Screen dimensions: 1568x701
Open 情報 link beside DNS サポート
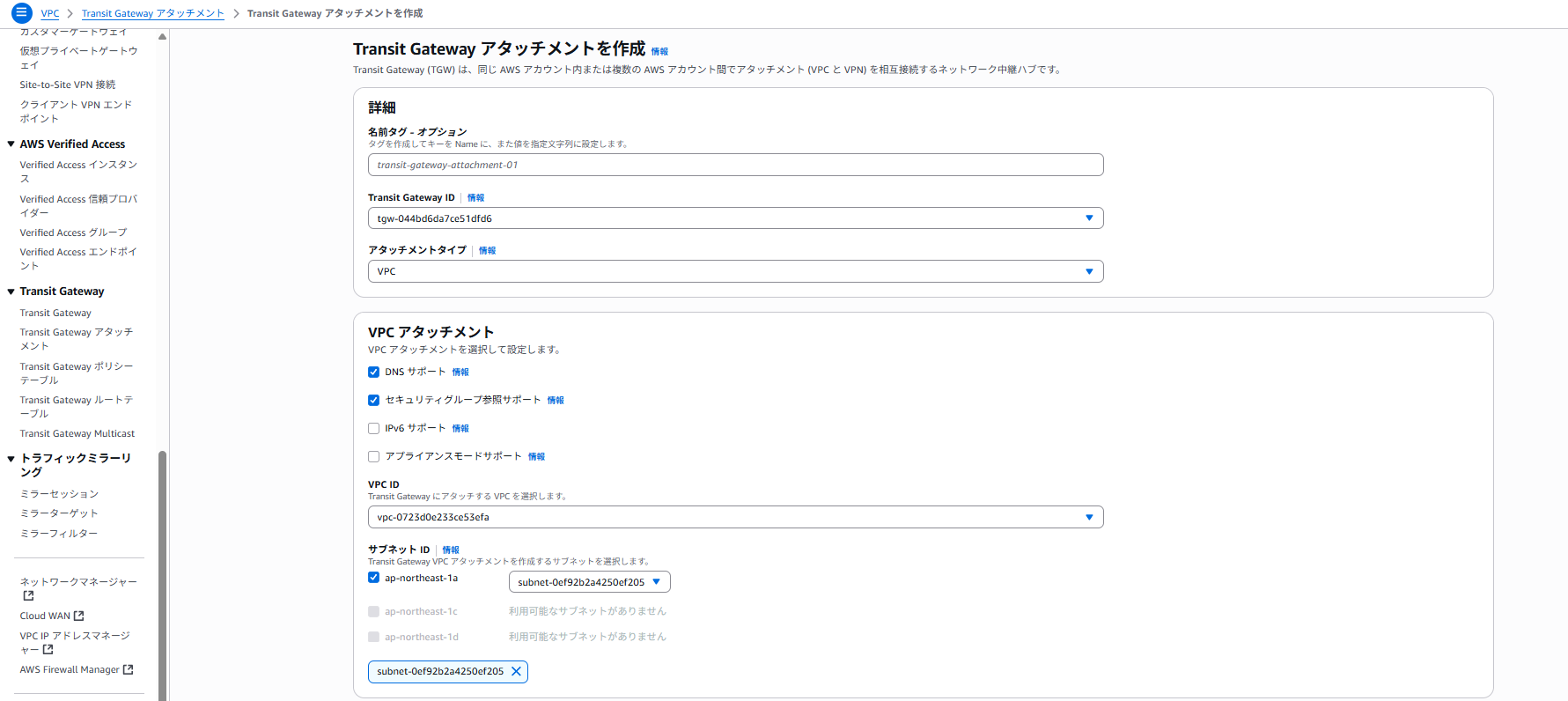tap(460, 372)
